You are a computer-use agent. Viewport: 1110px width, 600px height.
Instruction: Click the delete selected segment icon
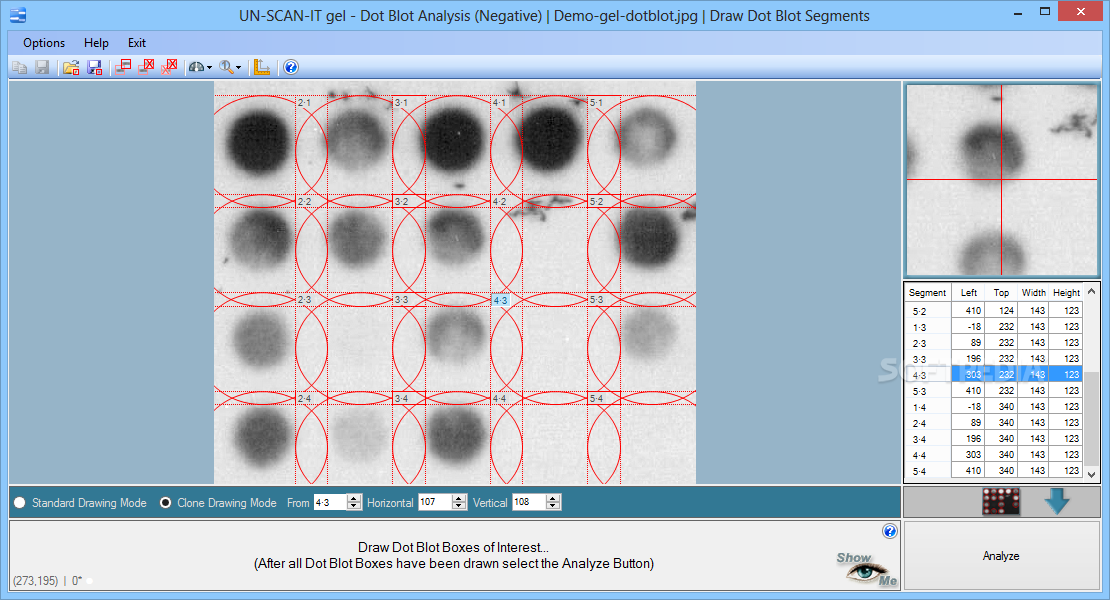point(147,67)
